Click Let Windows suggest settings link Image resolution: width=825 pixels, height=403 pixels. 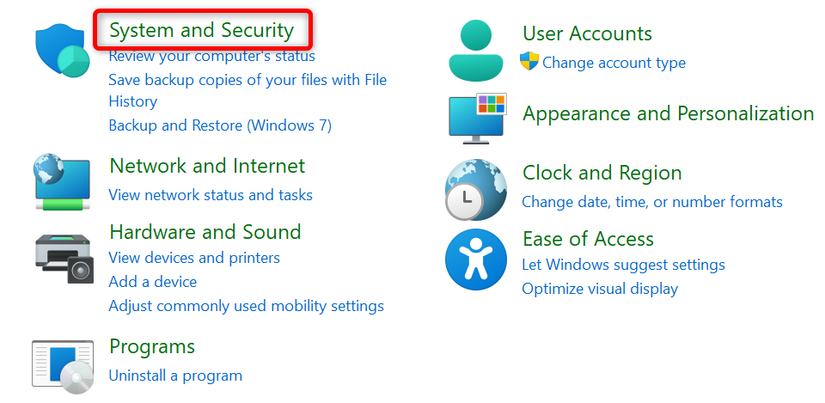[623, 265]
